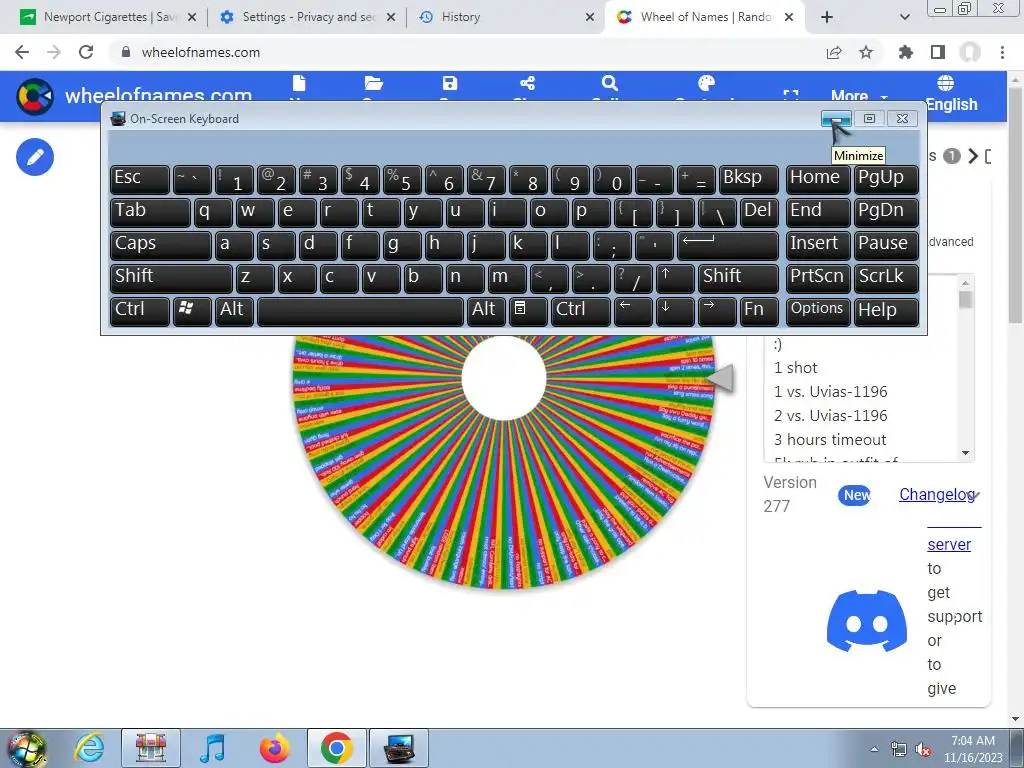The width and height of the screenshot is (1024, 768).
Task: Click entry '3 hours timeout' in list
Action: pyautogui.click(x=830, y=440)
